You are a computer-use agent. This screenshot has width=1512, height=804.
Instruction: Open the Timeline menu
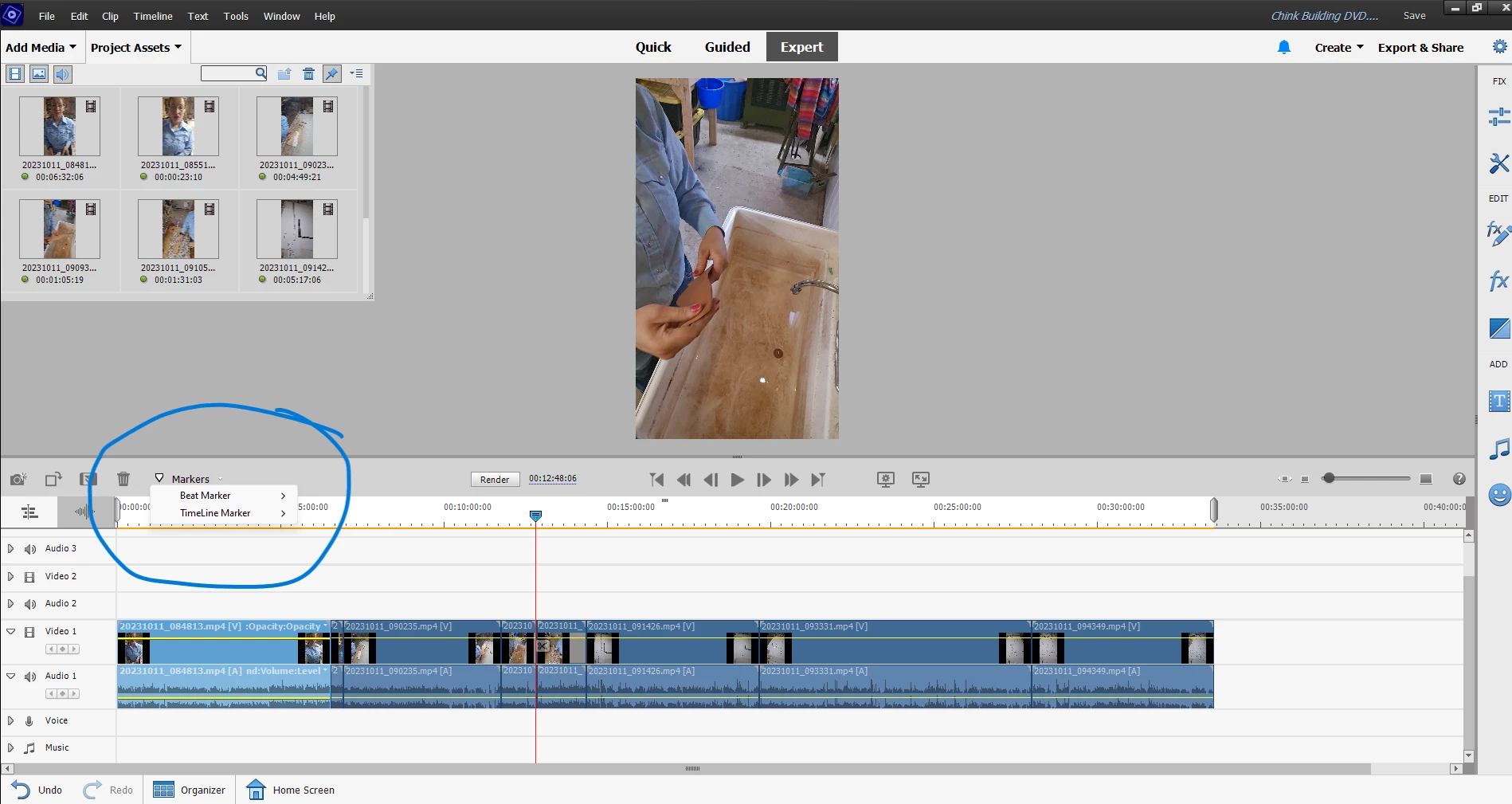153,16
